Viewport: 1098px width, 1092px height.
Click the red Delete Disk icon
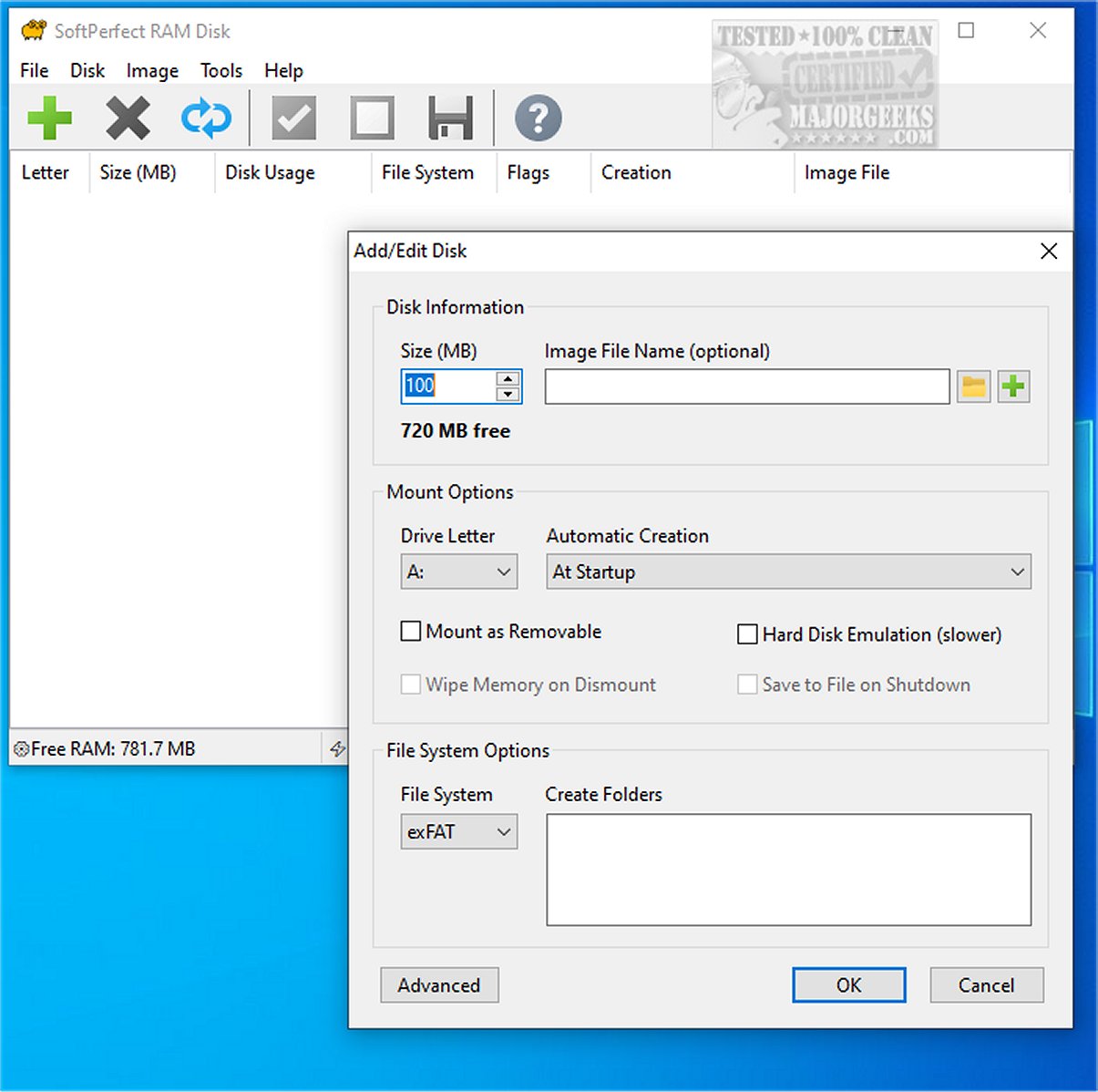tap(128, 117)
